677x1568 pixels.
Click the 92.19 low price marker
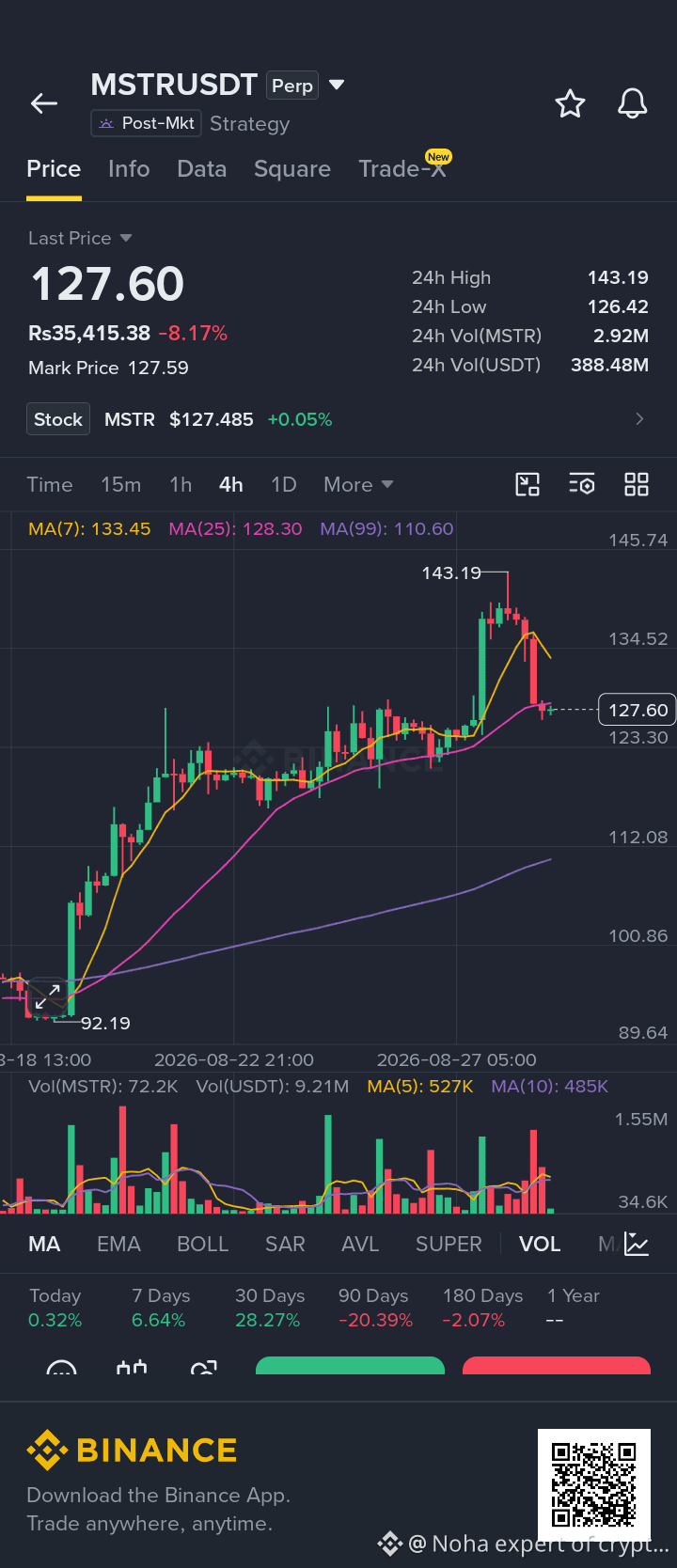[105, 1023]
